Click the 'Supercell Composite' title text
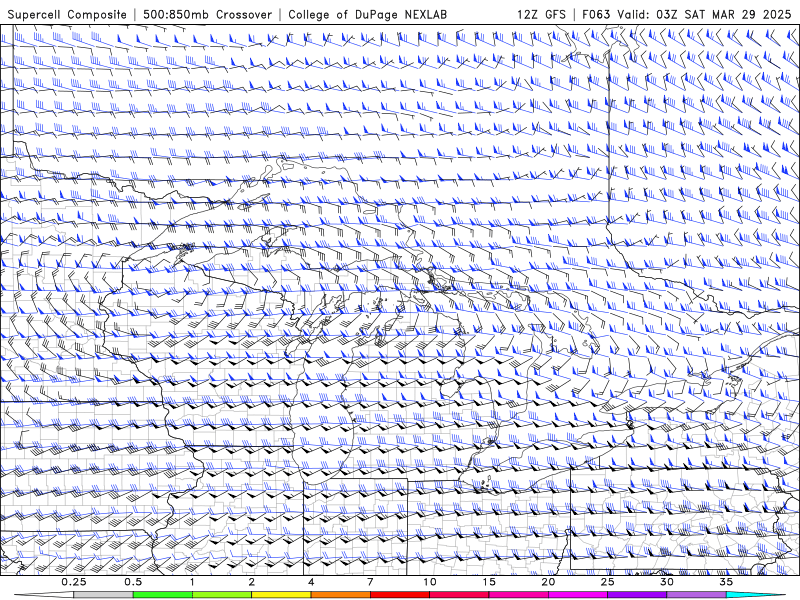Screen dimensions: 800x600 click(x=67, y=14)
